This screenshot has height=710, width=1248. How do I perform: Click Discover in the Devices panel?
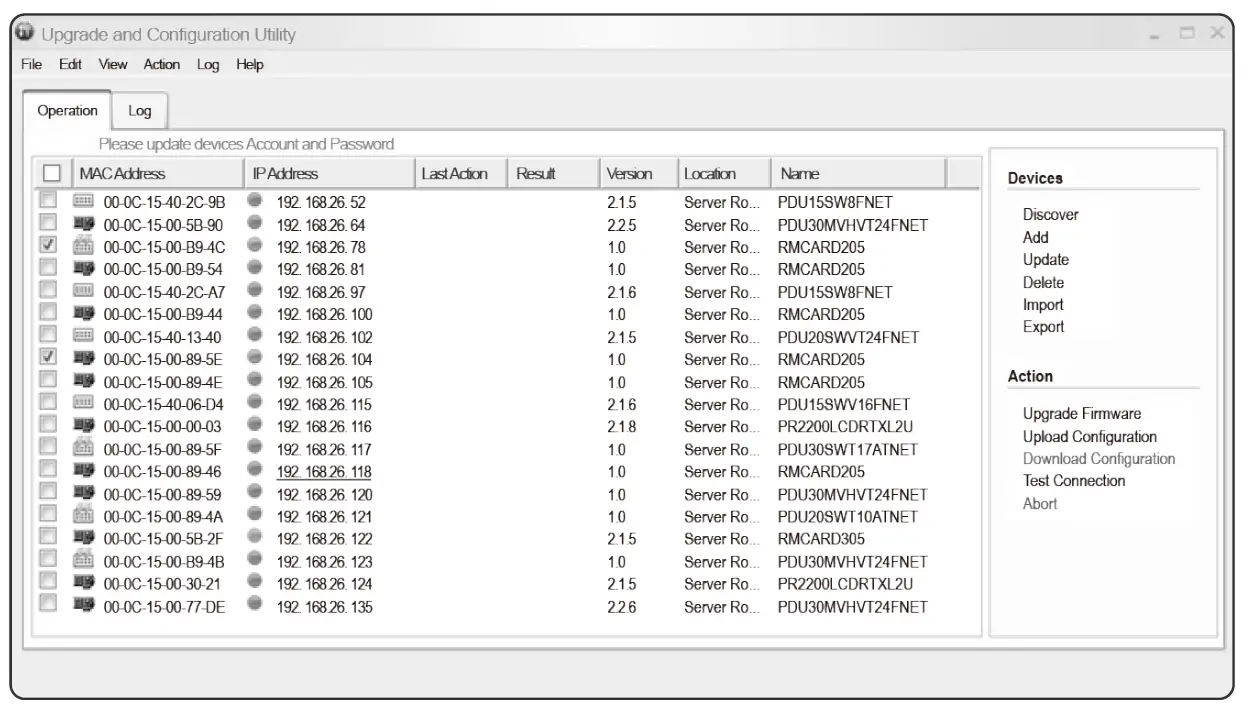1050,215
